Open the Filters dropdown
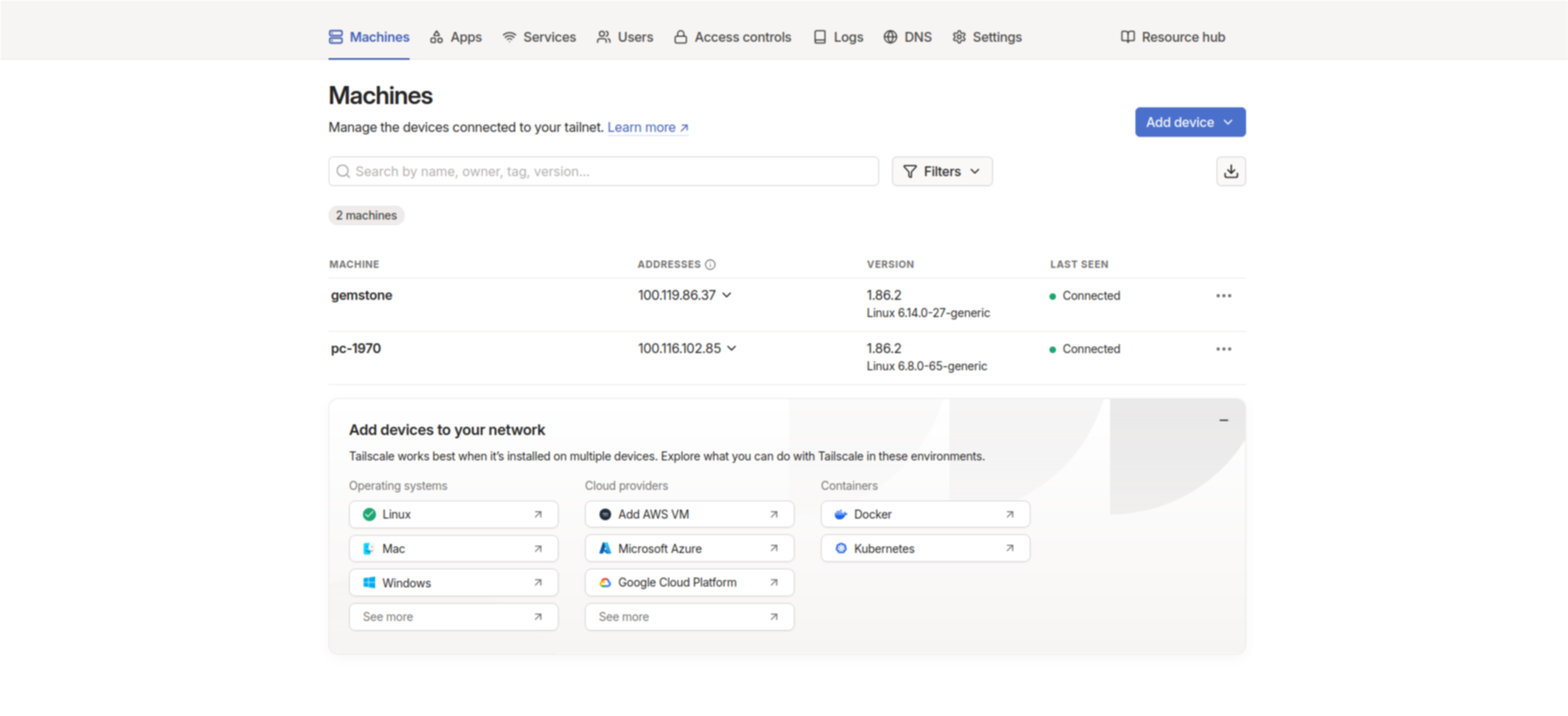1568x716 pixels. tap(942, 171)
